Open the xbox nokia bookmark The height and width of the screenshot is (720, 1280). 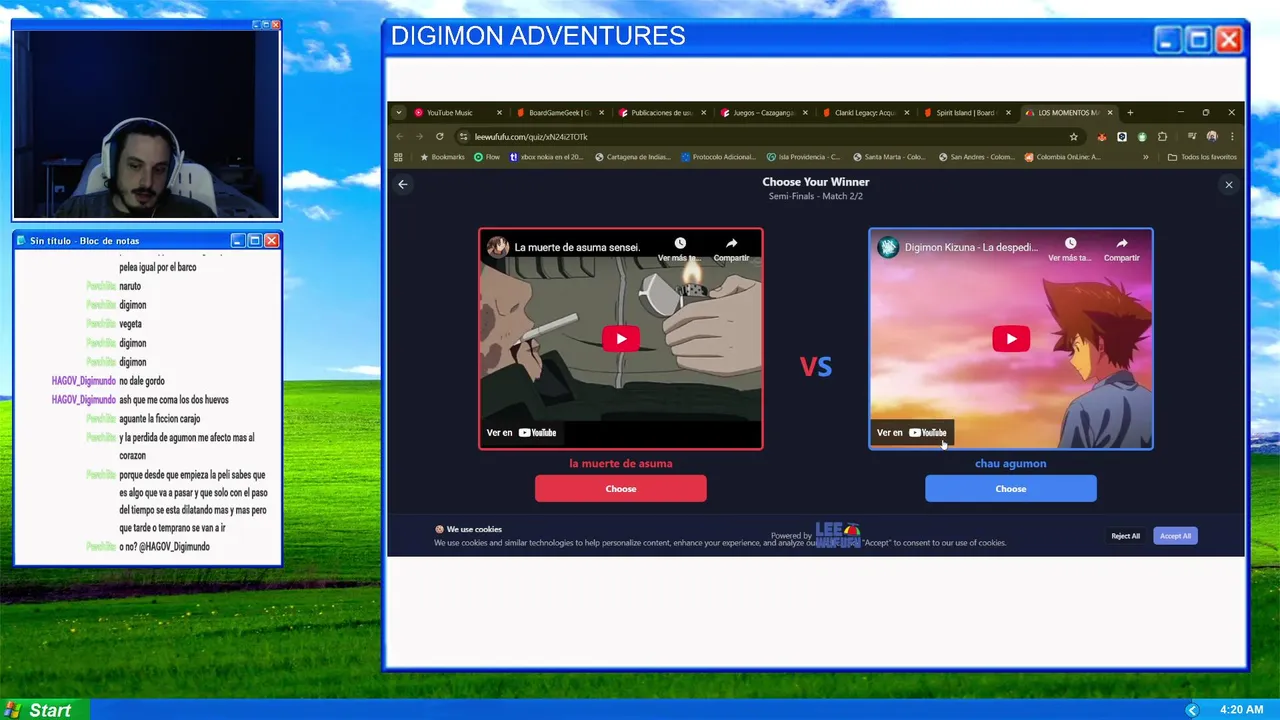[x=547, y=157]
